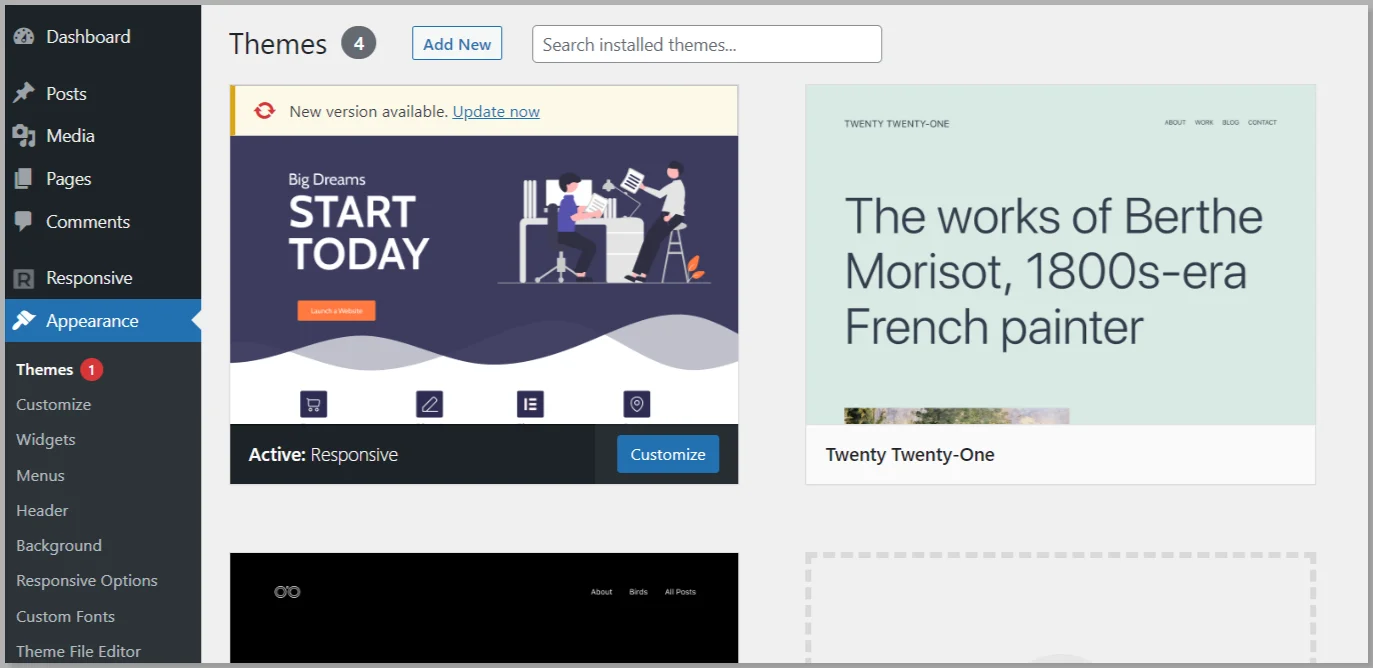1373x668 pixels.
Task: Click the location pin icon in Responsive preview
Action: click(637, 404)
